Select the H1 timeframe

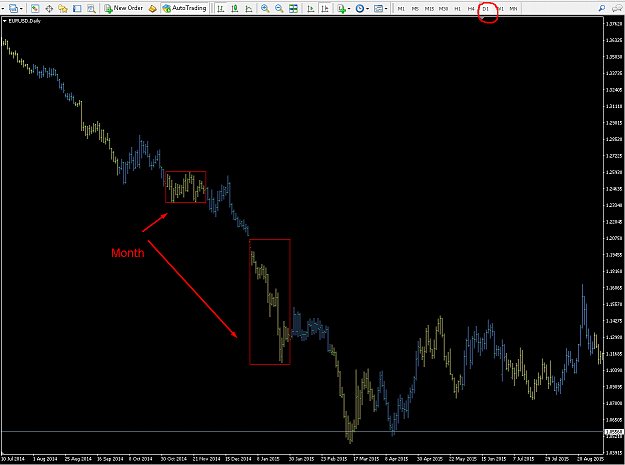pos(458,8)
